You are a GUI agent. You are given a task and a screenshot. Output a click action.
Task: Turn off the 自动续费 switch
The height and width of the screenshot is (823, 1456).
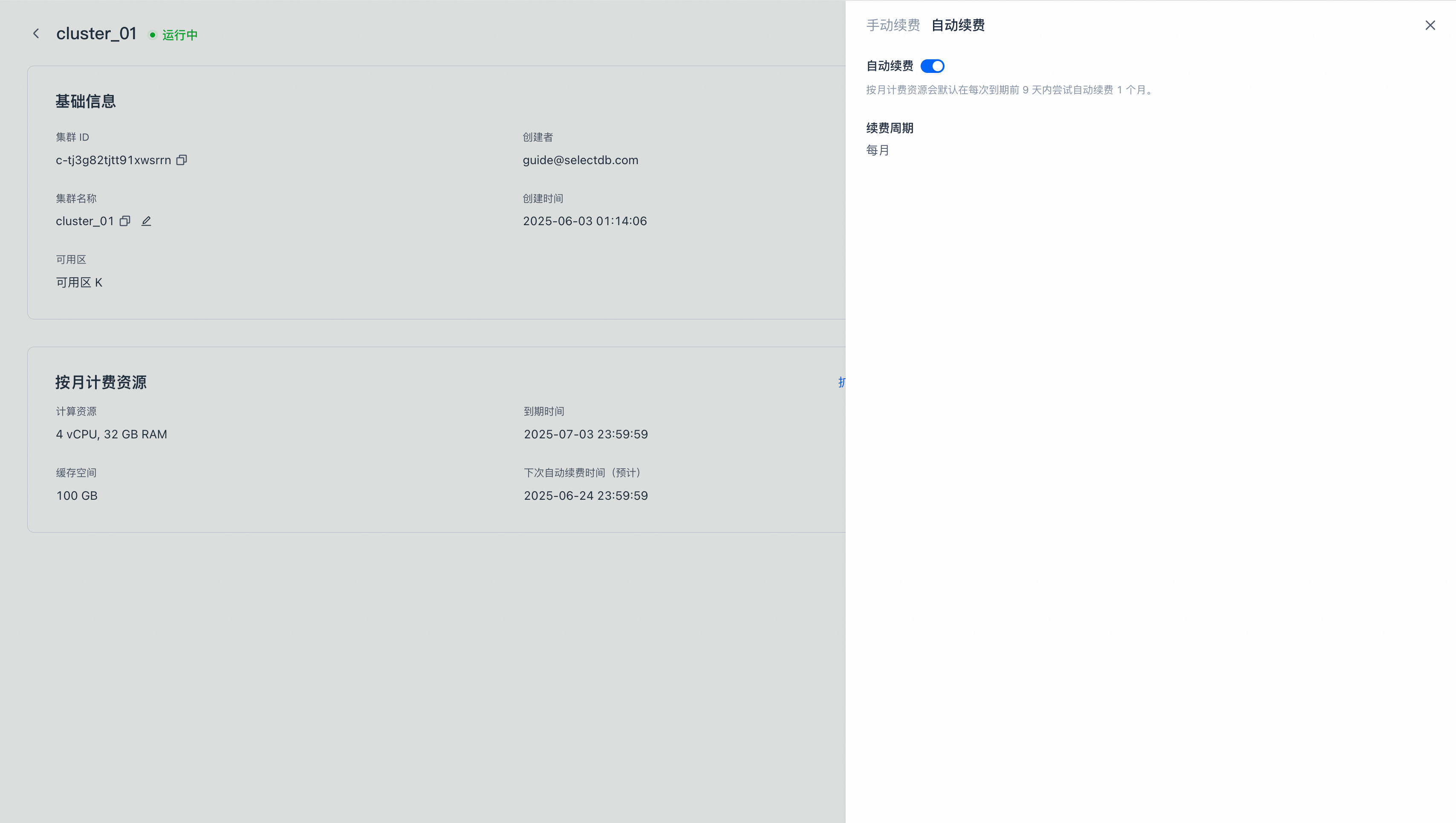tap(932, 66)
